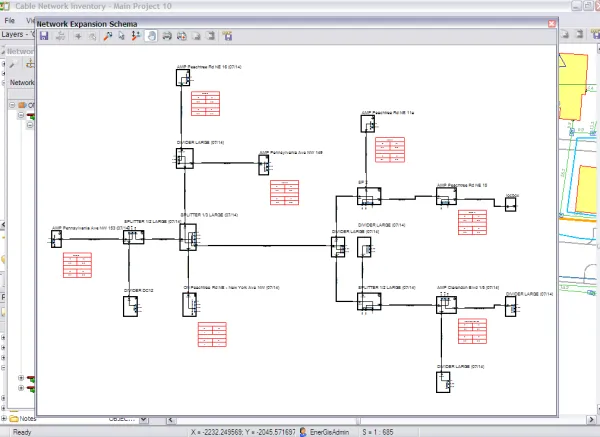This screenshot has height=437, width=600.
Task: Open the File menu
Action: click(x=10, y=19)
